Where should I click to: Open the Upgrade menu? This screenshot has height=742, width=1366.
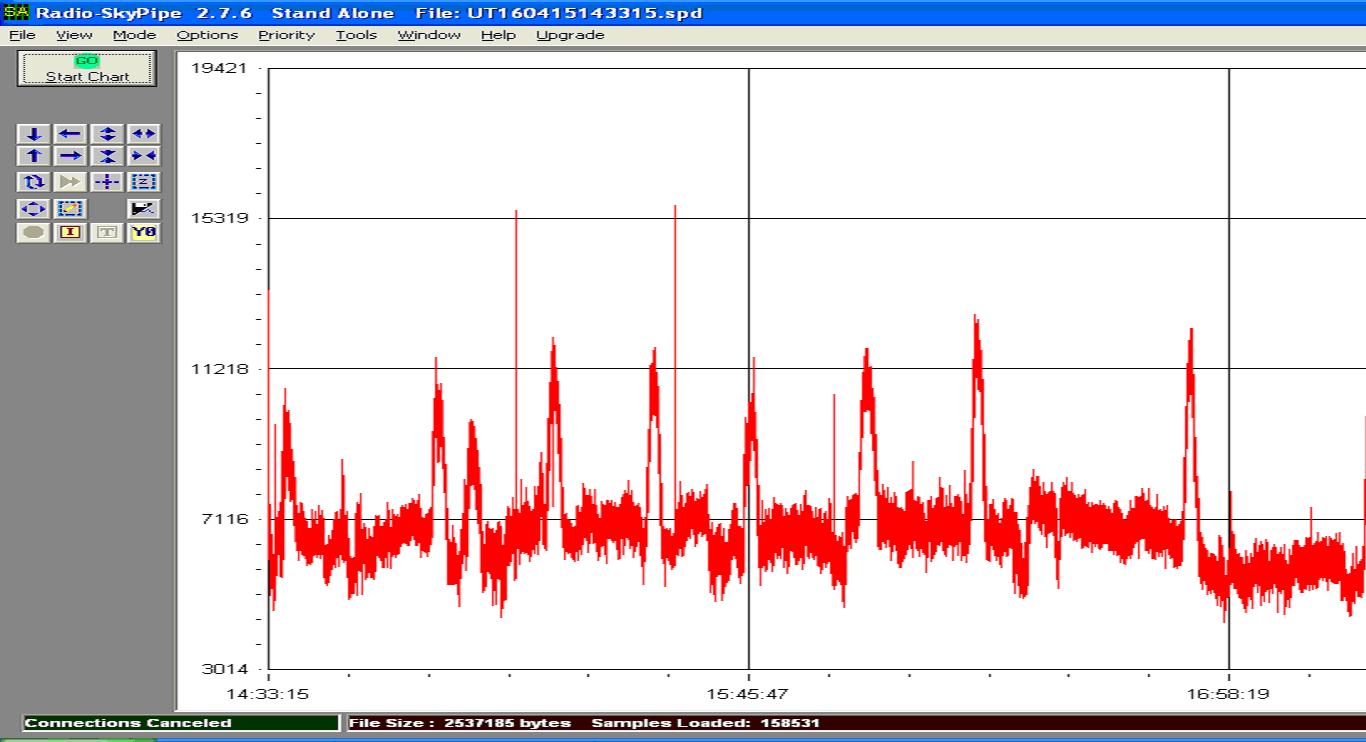coord(570,35)
